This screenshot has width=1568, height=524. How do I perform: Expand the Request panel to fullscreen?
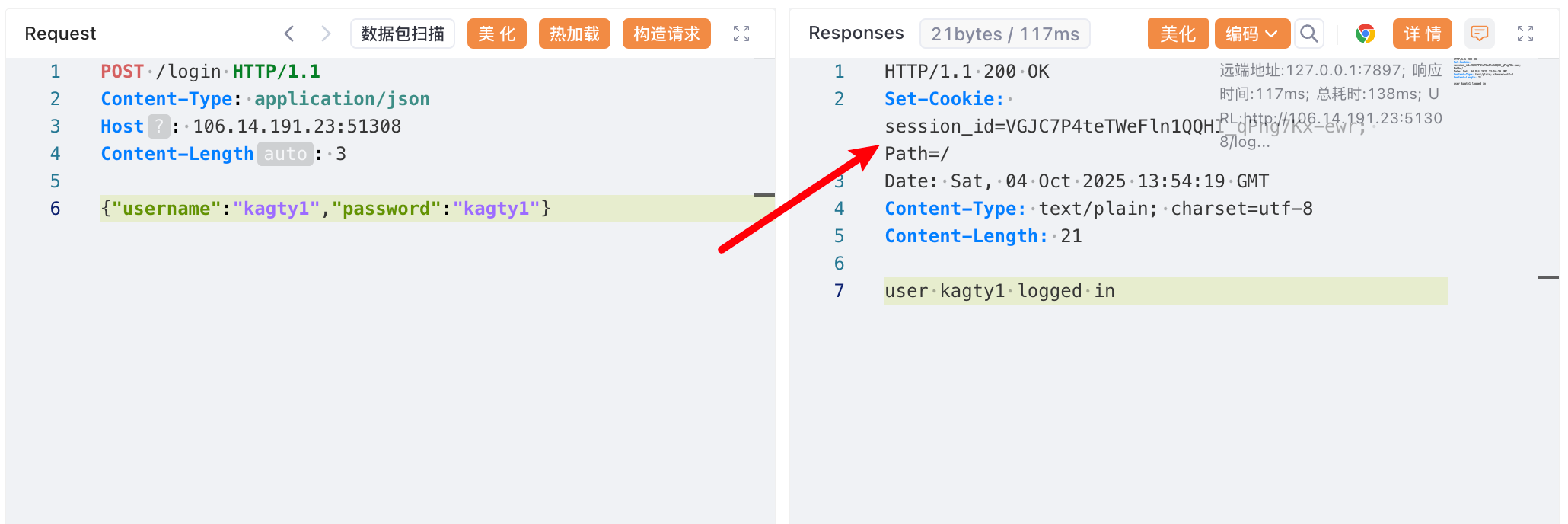(741, 34)
